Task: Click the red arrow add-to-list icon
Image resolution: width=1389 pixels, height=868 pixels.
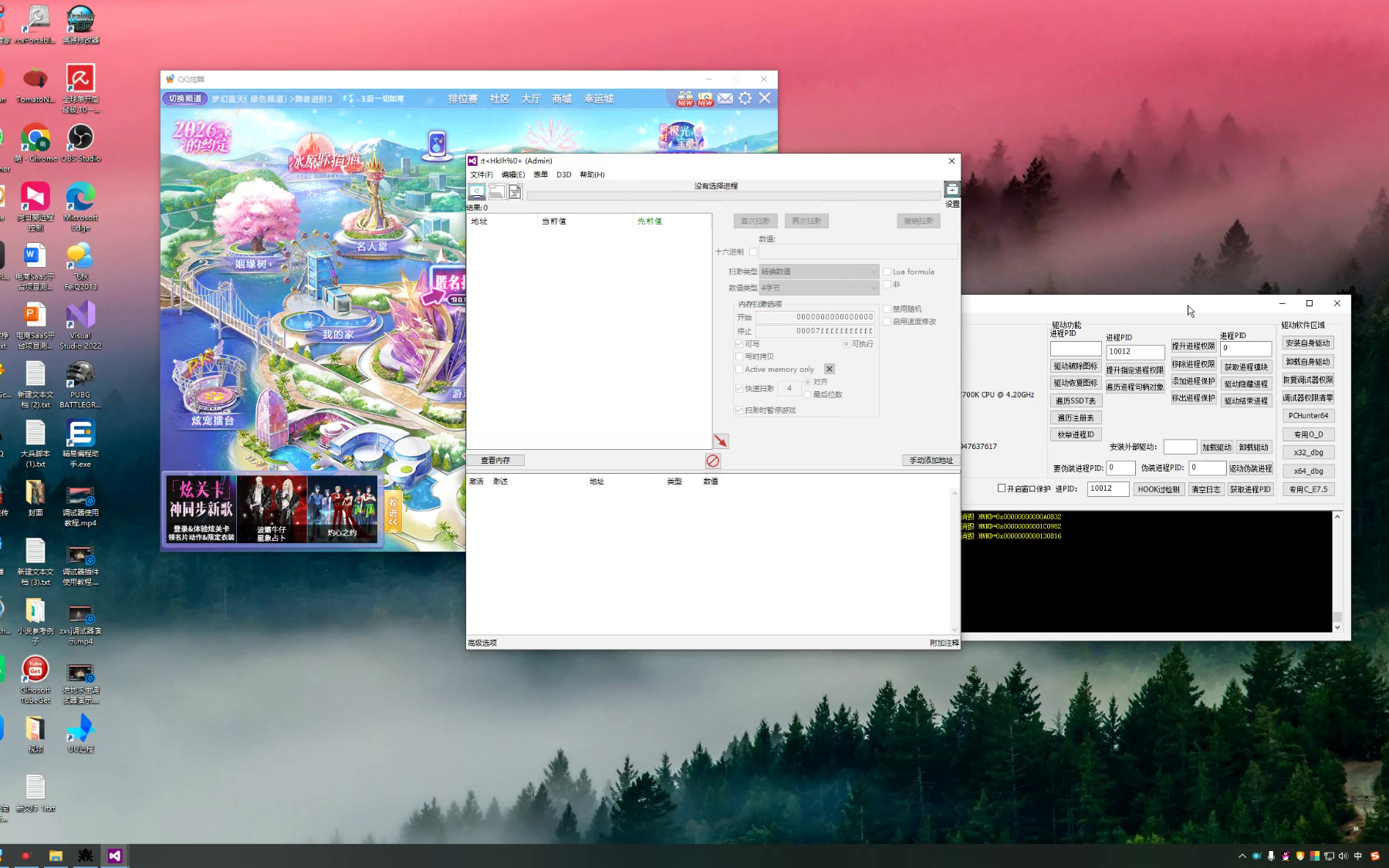Action: (721, 441)
